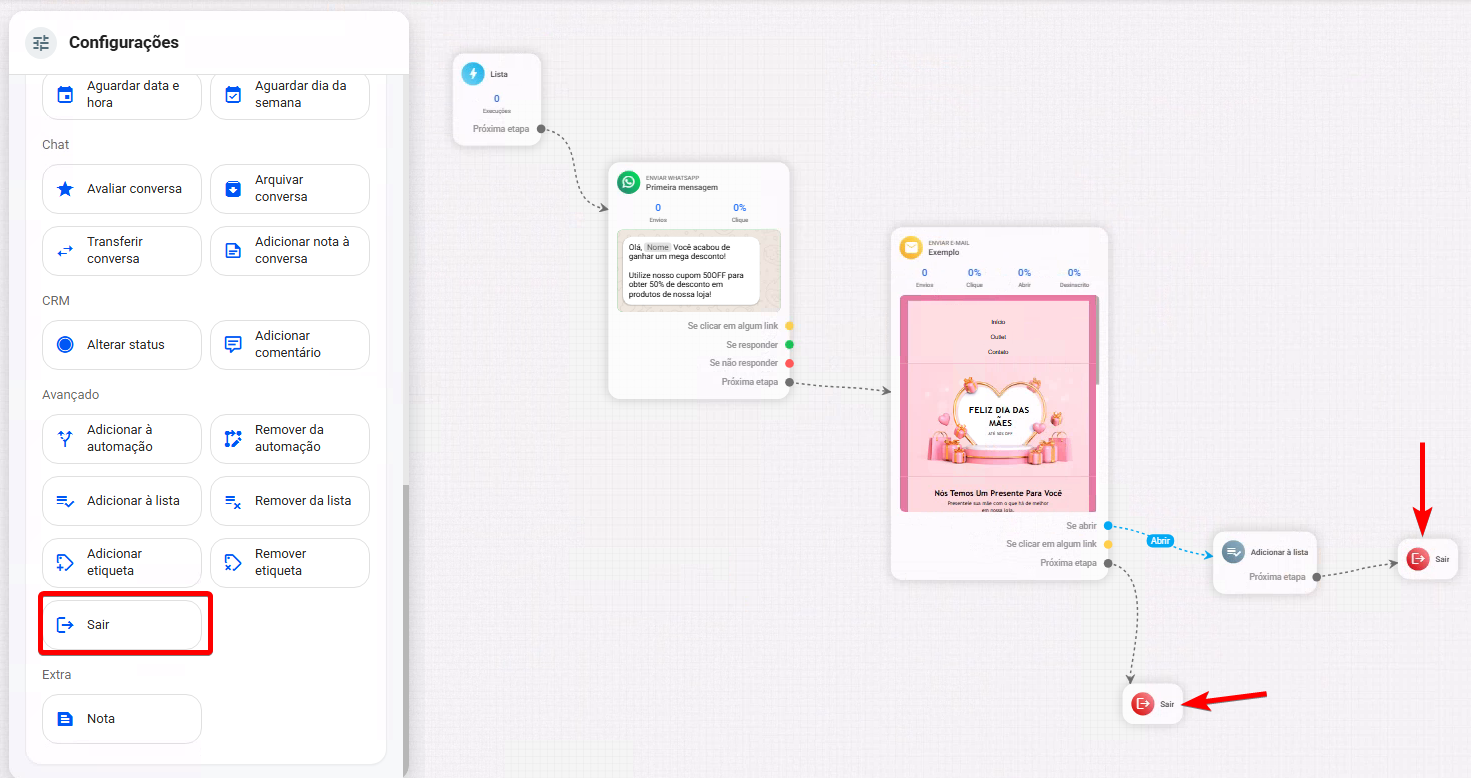Click the tag-plus icon for Adicionar etiqueta
The width and height of the screenshot is (1471, 778).
[65, 563]
